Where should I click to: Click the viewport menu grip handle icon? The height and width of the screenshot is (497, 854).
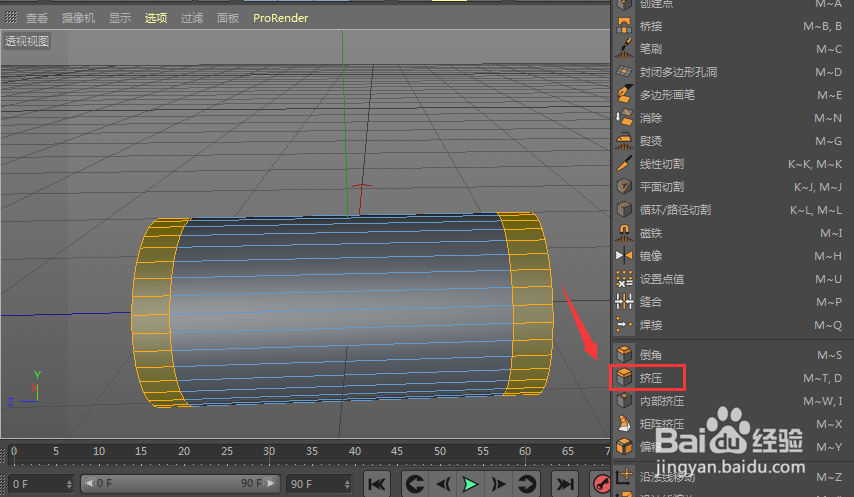(x=11, y=17)
